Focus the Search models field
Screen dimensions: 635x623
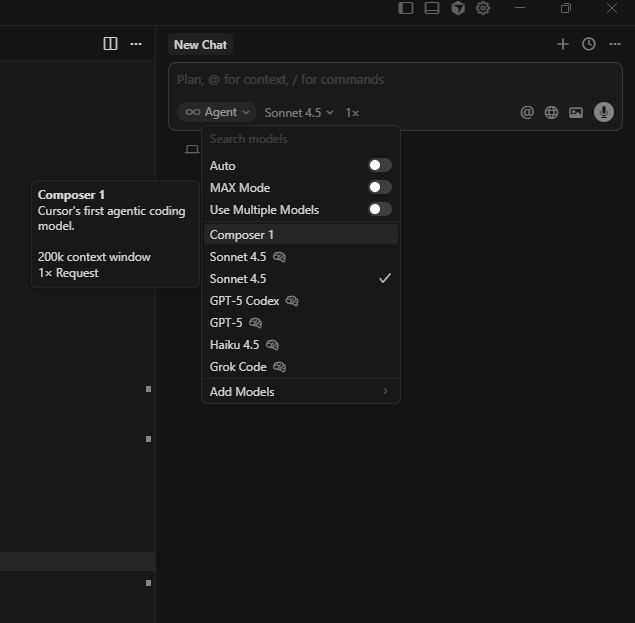301,139
